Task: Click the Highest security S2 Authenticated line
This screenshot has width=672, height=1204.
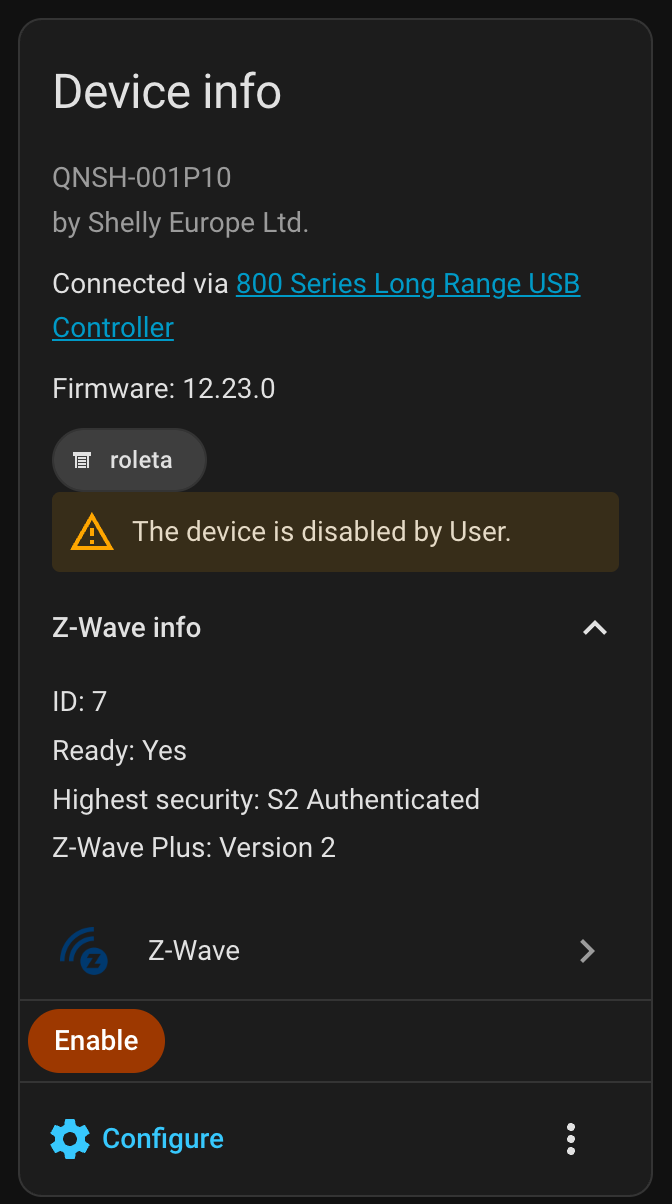Action: 266,800
